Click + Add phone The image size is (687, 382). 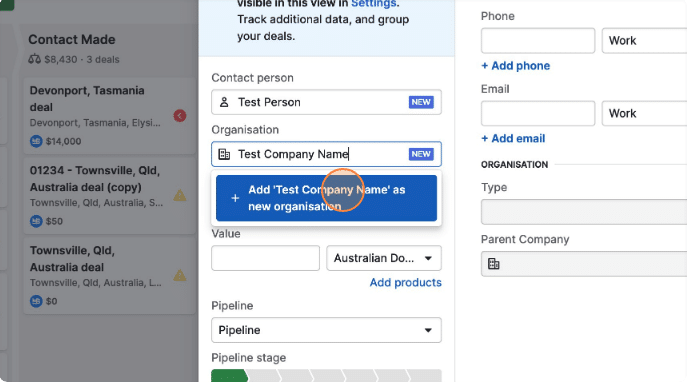point(515,66)
